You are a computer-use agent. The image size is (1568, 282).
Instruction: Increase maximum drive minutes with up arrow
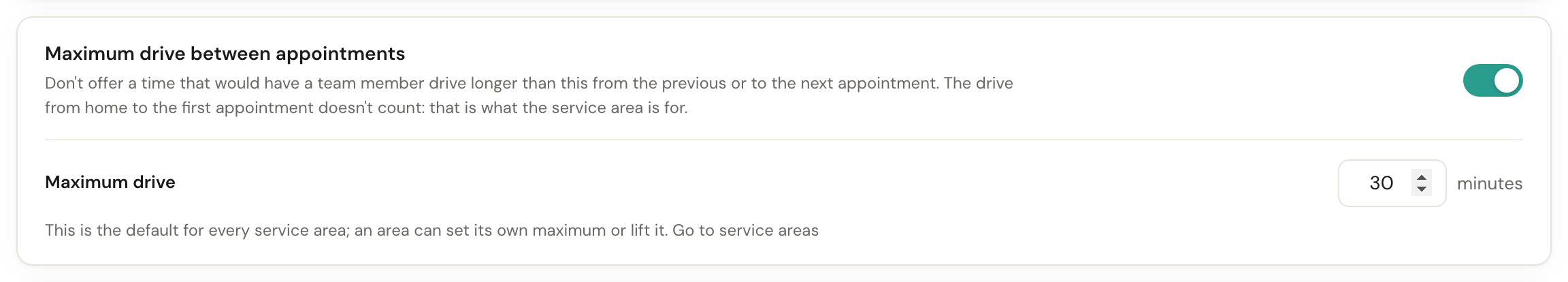coord(1422,177)
